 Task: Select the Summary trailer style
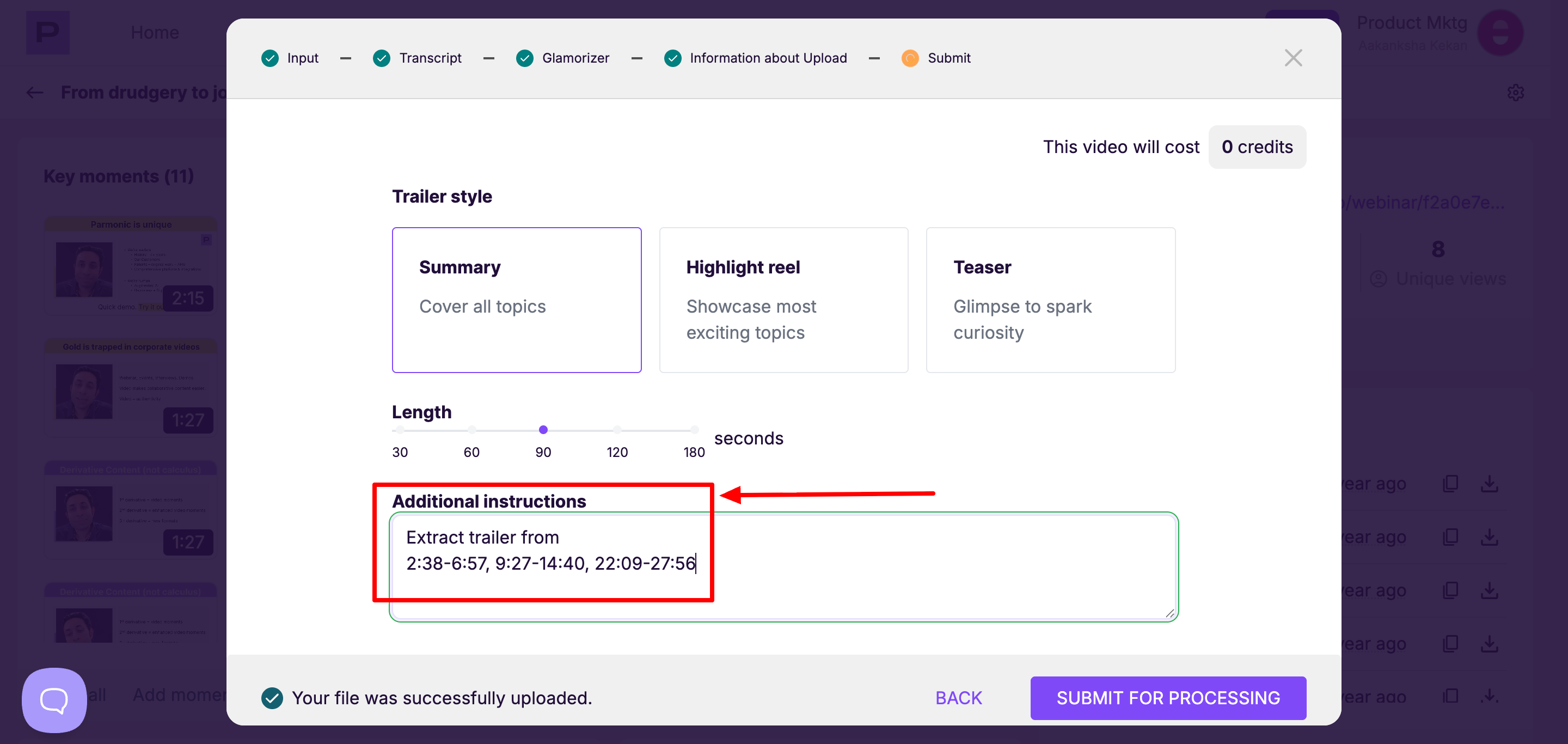click(x=517, y=300)
